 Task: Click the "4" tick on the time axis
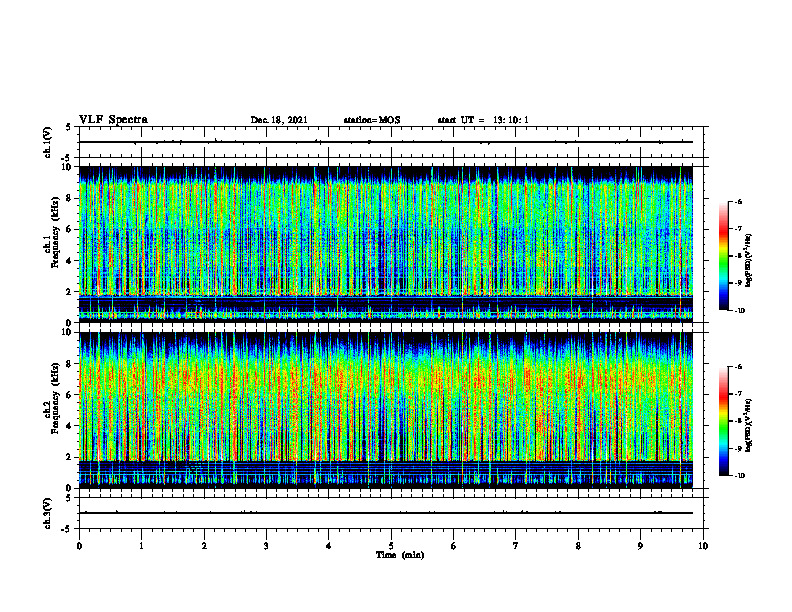click(329, 546)
